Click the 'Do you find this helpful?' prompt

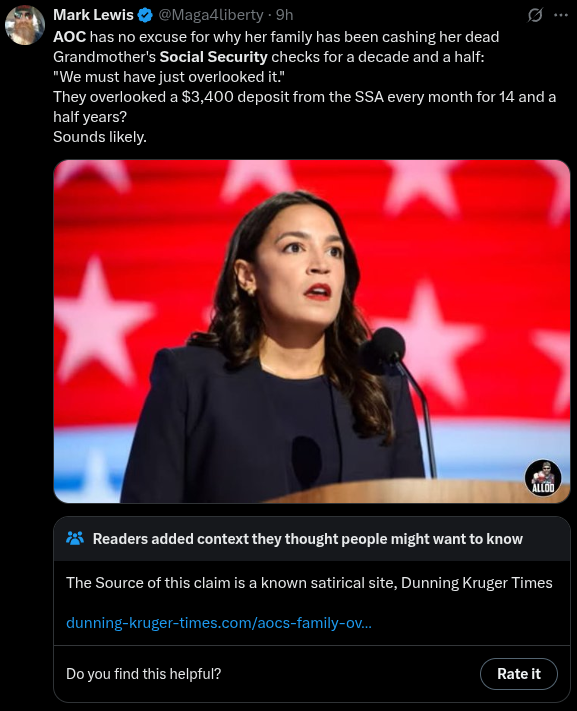(x=143, y=674)
